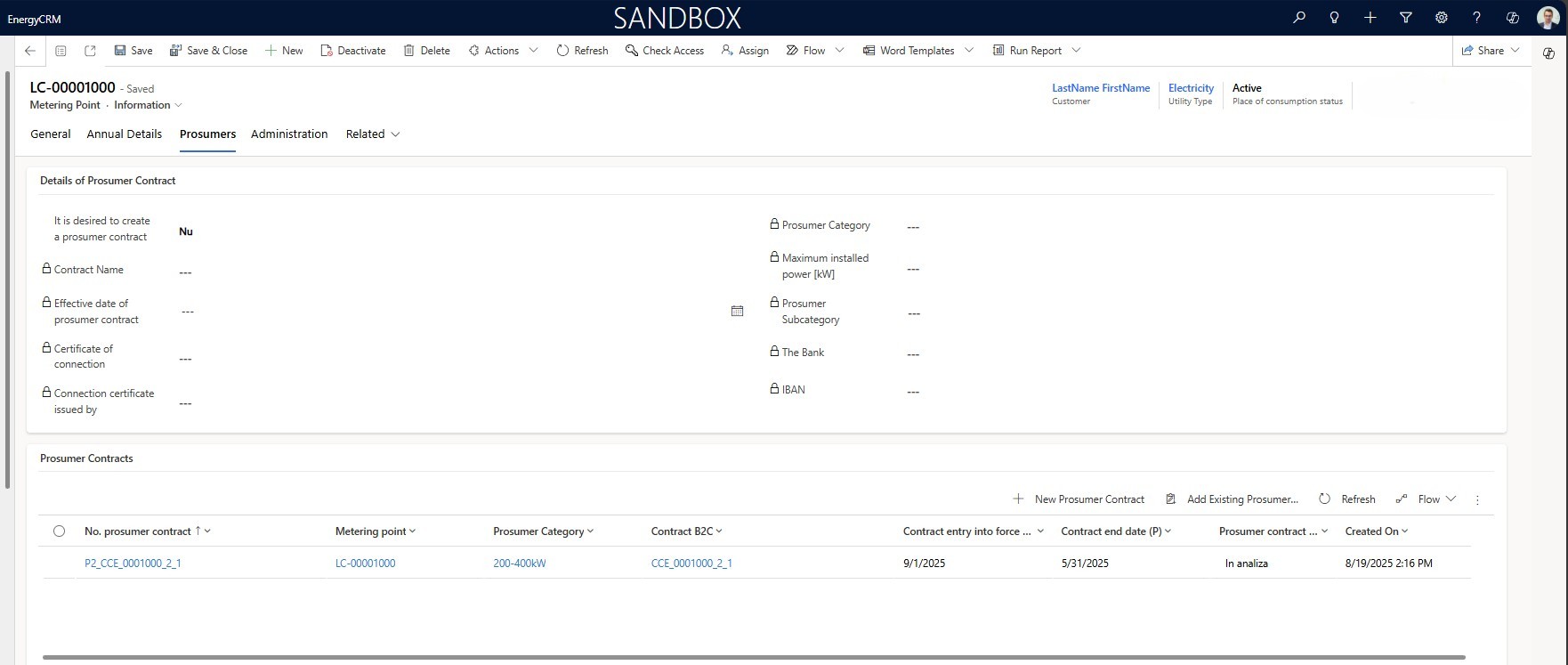
Task: Expand Information form selector chevron
Action: pyautogui.click(x=178, y=105)
